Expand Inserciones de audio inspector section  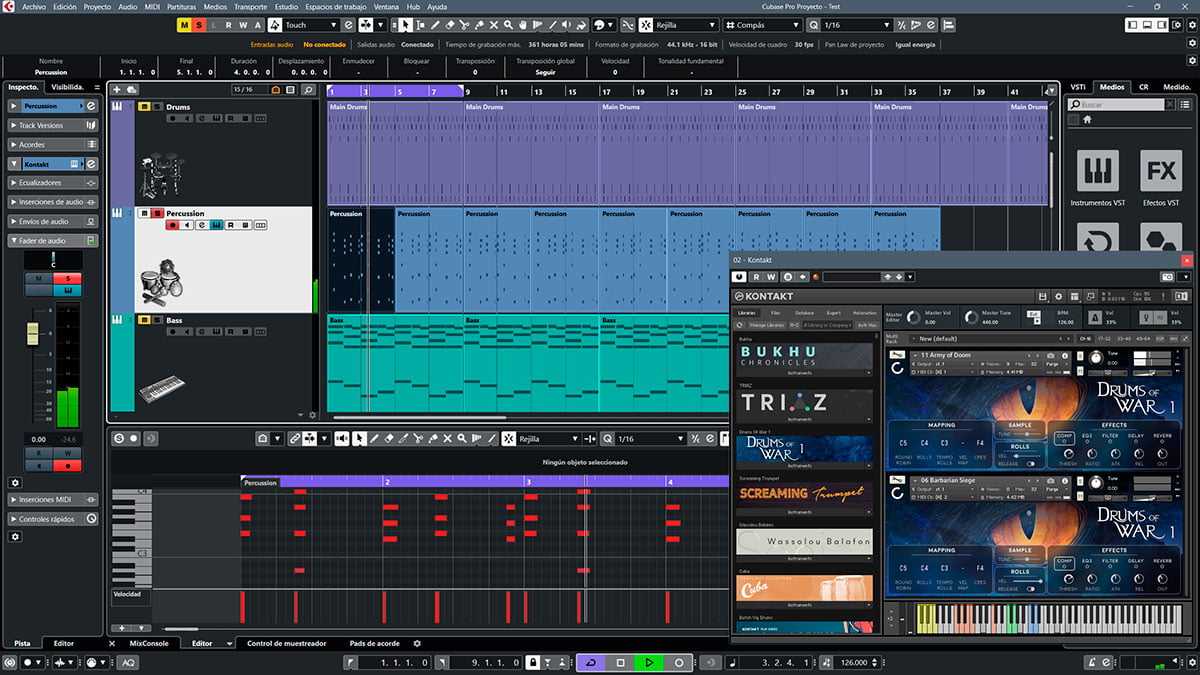[53, 202]
